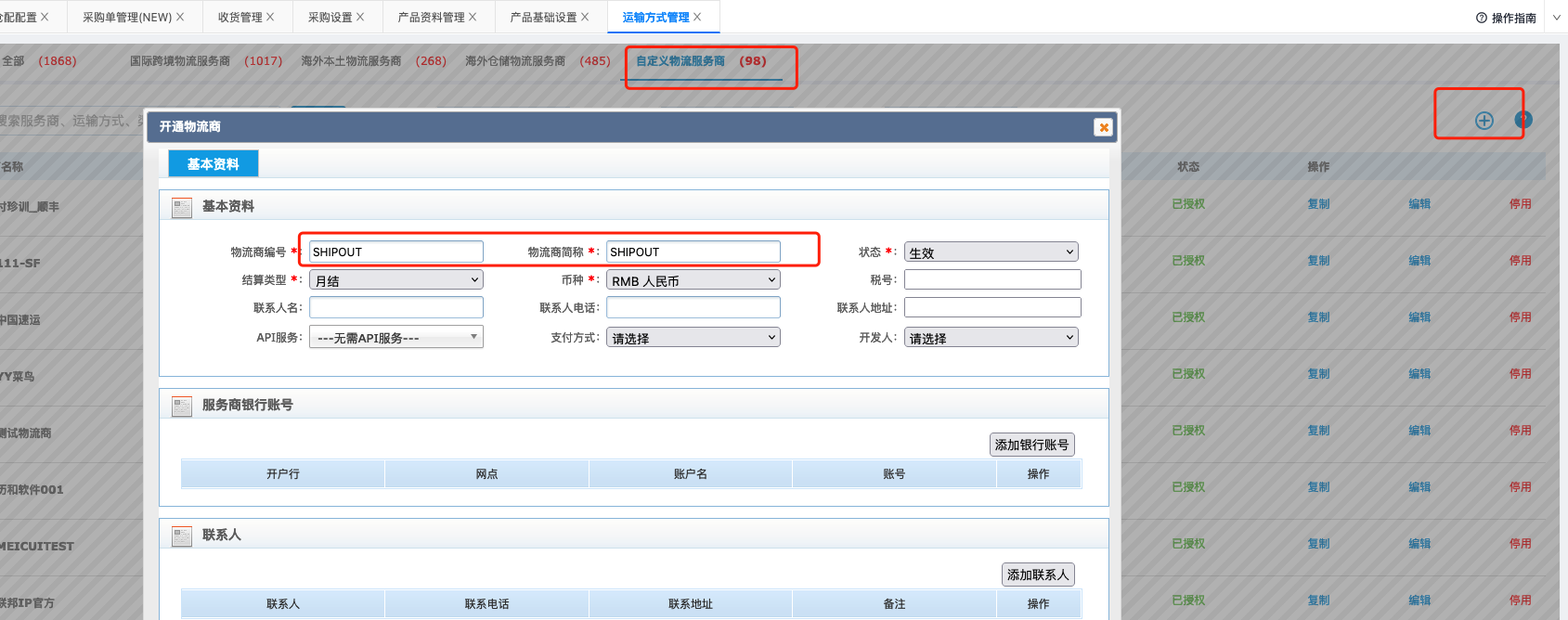
Task: Click the 备注 column header
Action: [x=894, y=603]
